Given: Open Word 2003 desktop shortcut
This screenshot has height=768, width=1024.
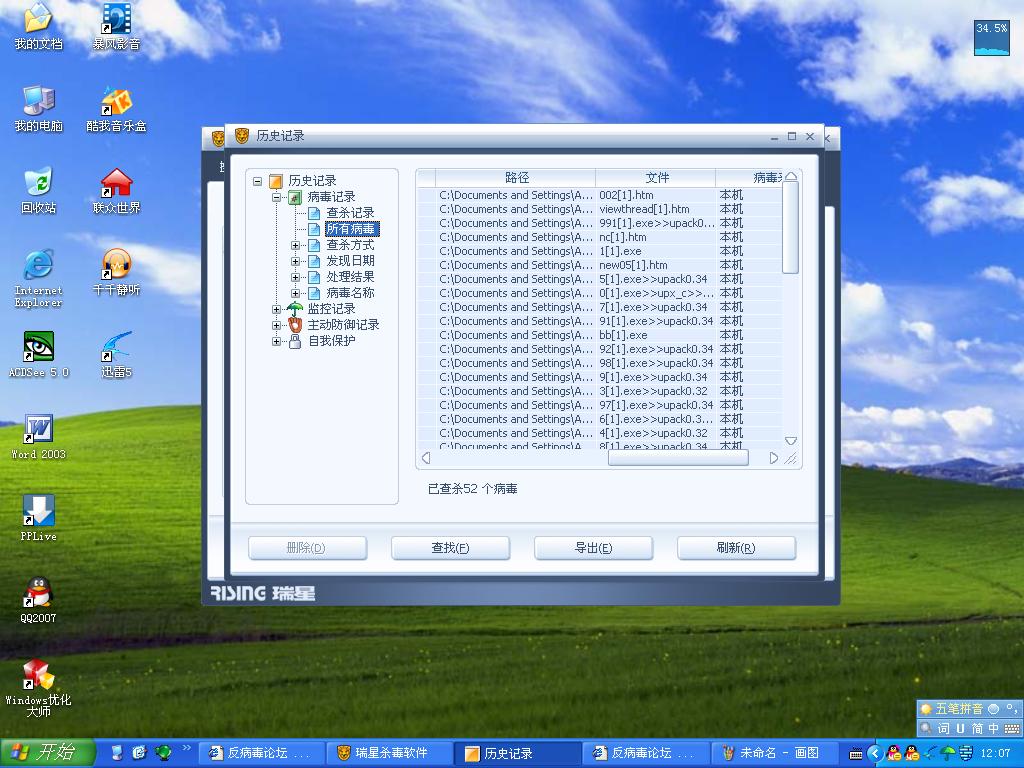Looking at the screenshot, I should (x=38, y=437).
